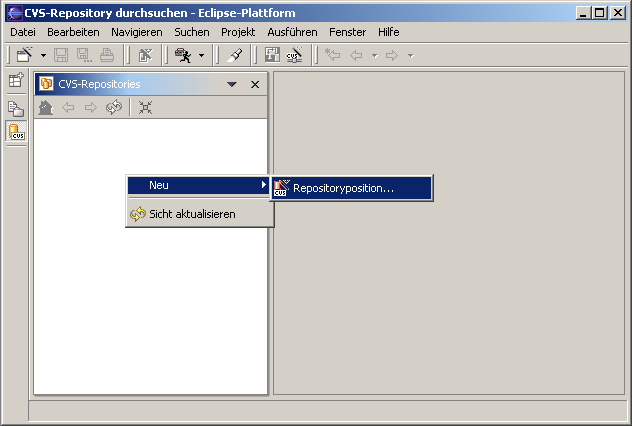Open the Back history dropdown arrow
The image size is (632, 426).
click(374, 56)
